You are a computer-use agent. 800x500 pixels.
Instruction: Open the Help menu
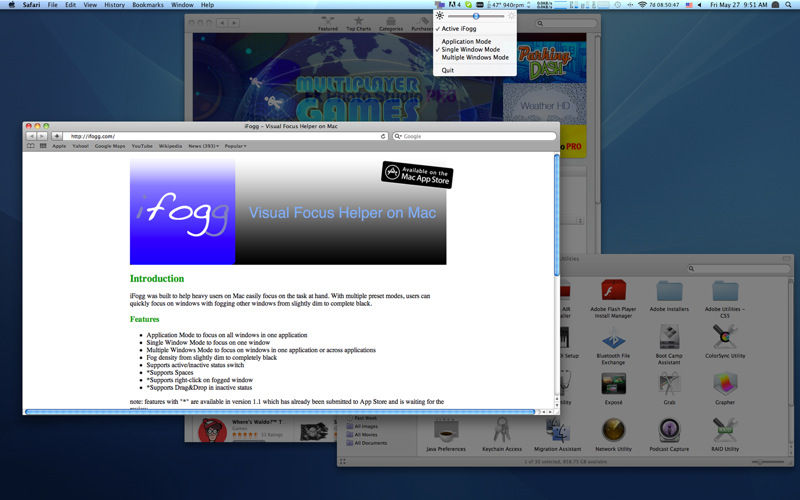(x=207, y=5)
